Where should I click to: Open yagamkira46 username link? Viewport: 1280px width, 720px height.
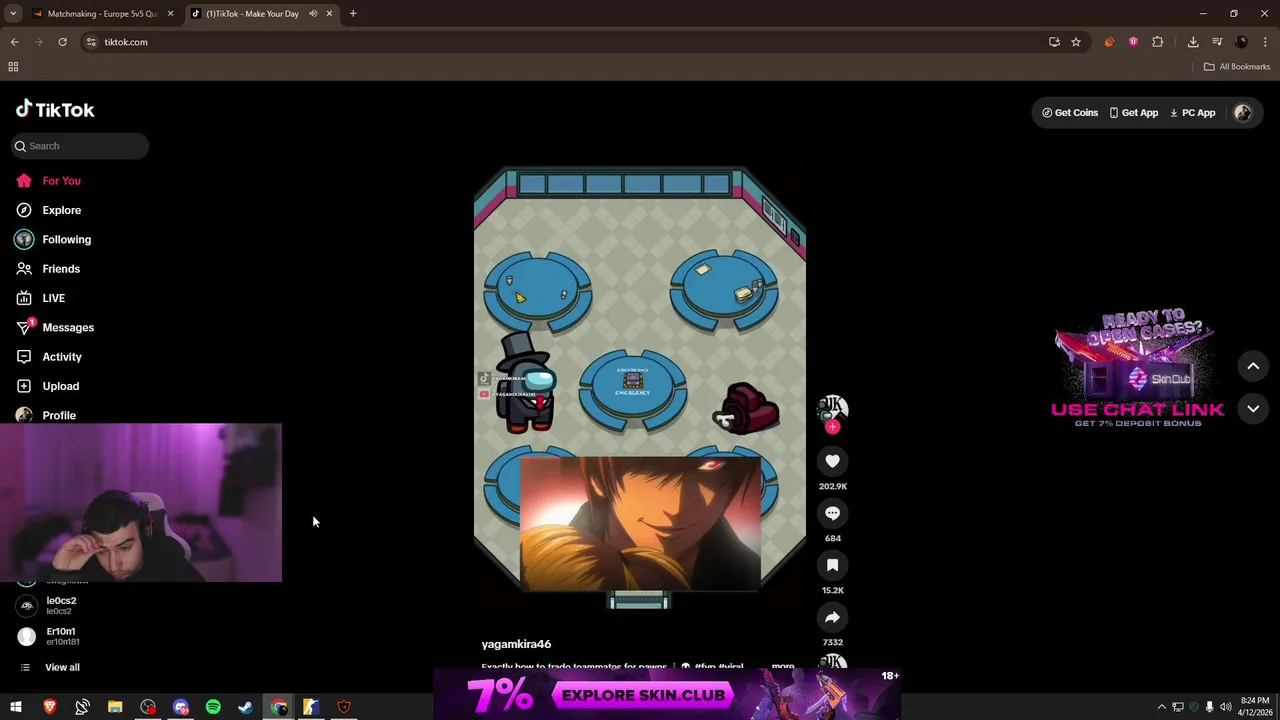coord(516,644)
